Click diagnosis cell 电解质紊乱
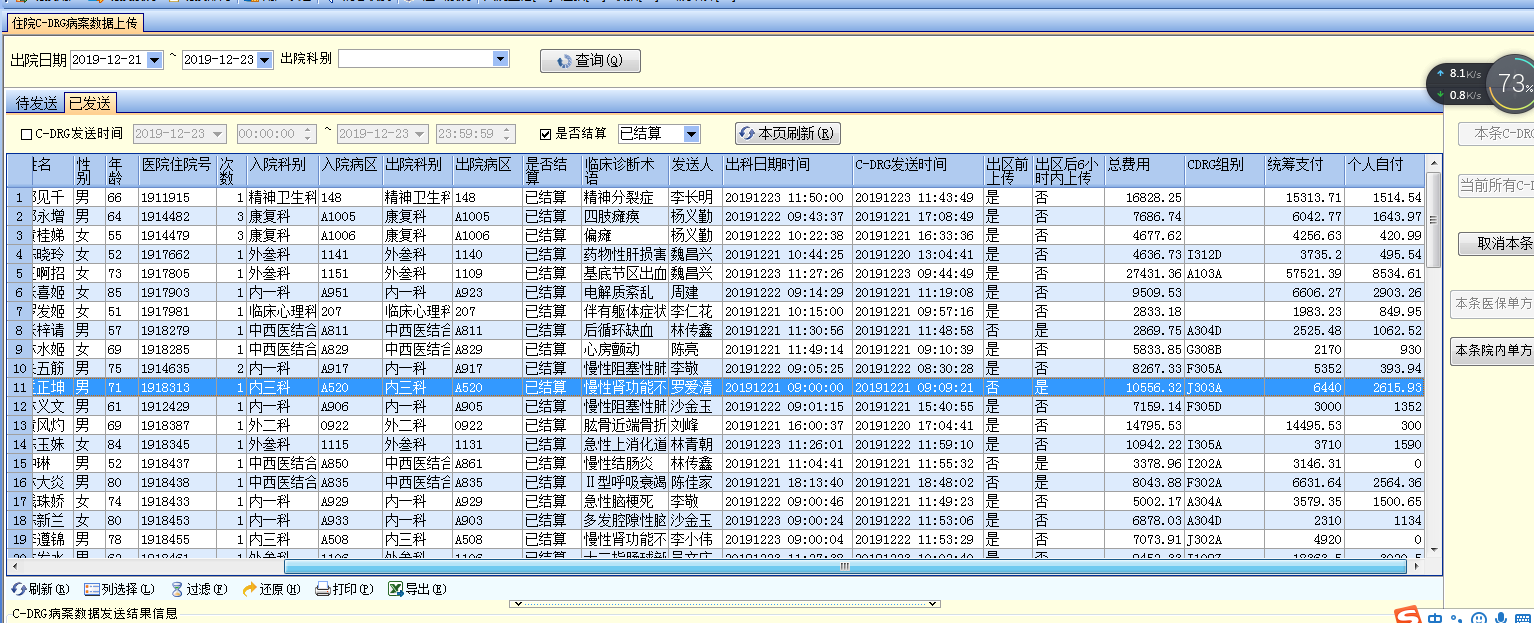The height and width of the screenshot is (623, 1534). pos(624,293)
